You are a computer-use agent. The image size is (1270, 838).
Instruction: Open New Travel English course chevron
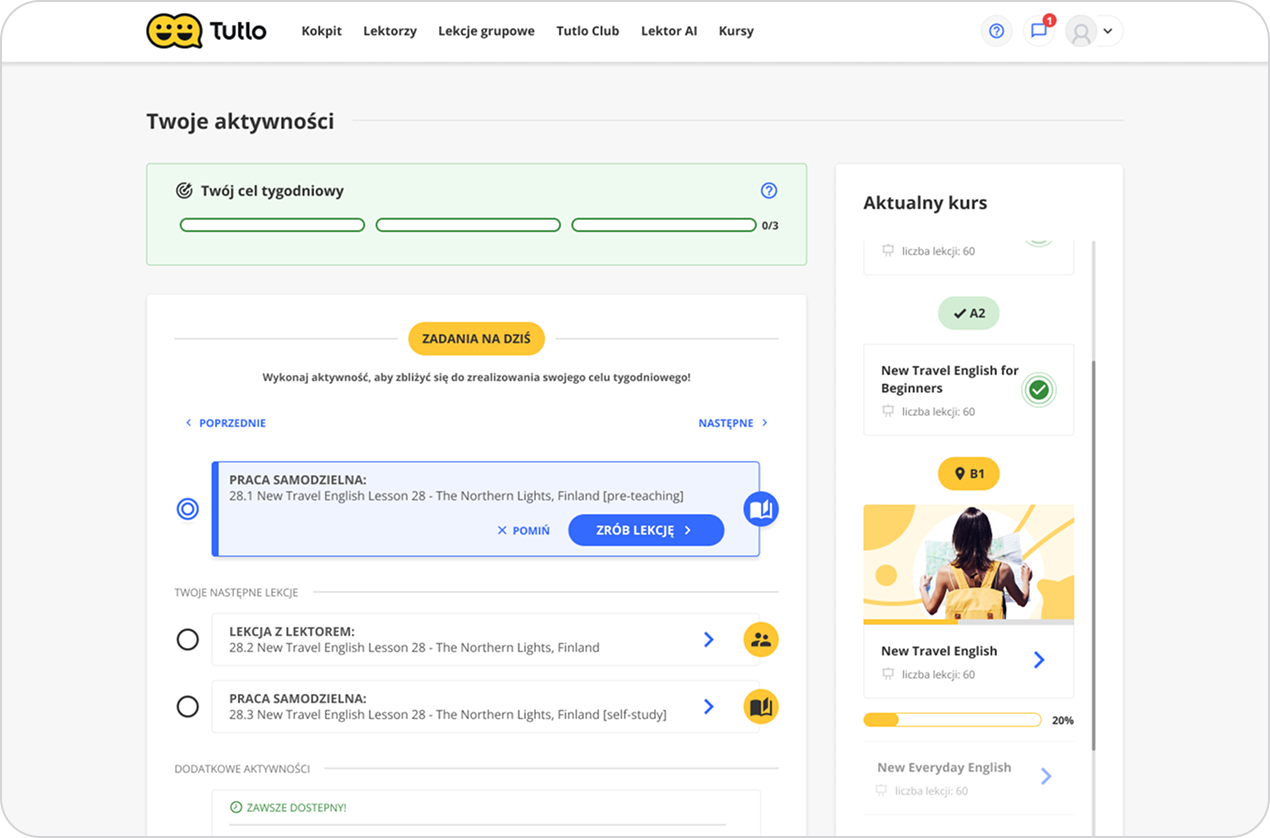click(x=1039, y=660)
